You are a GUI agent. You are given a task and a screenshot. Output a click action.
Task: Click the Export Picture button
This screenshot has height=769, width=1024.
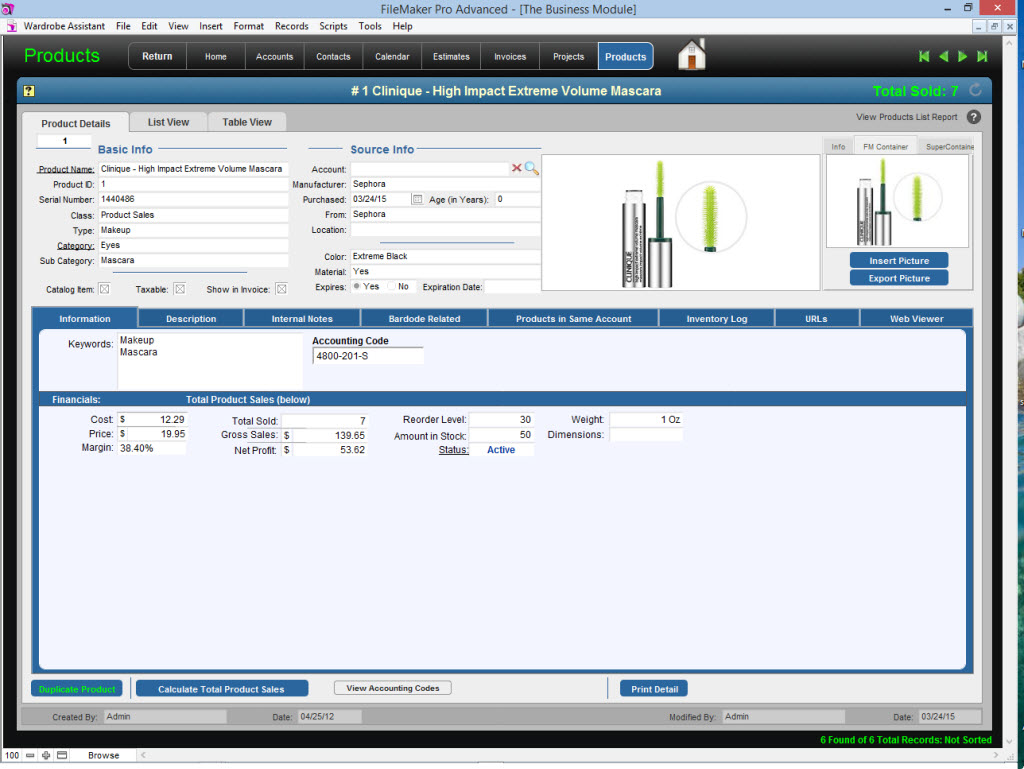click(899, 278)
